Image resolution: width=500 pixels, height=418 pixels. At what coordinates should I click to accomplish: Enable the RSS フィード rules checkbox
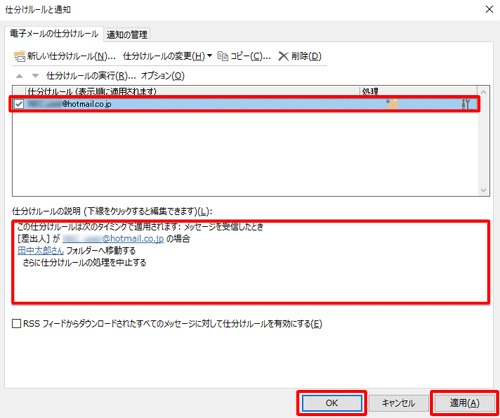tap(16, 324)
